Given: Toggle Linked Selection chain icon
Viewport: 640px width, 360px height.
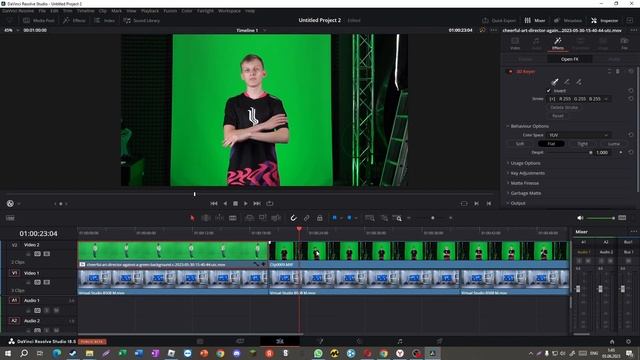Looking at the screenshot, I should click(x=307, y=218).
